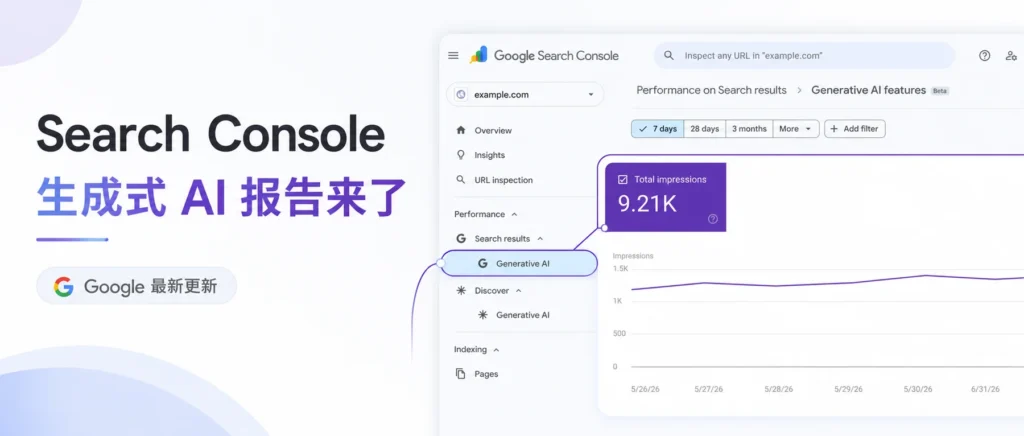Click the 5/28/26 date label
The image size is (1024, 436).
click(x=778, y=389)
